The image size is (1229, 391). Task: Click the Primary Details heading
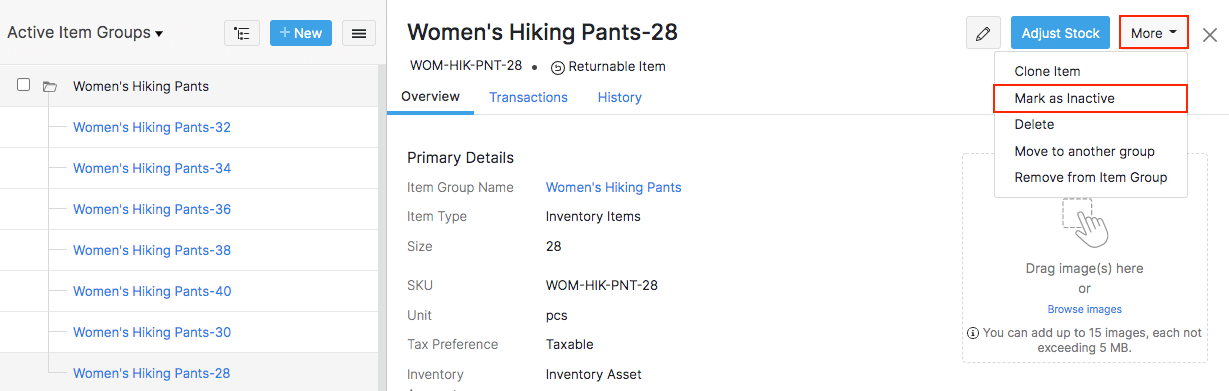click(x=460, y=157)
